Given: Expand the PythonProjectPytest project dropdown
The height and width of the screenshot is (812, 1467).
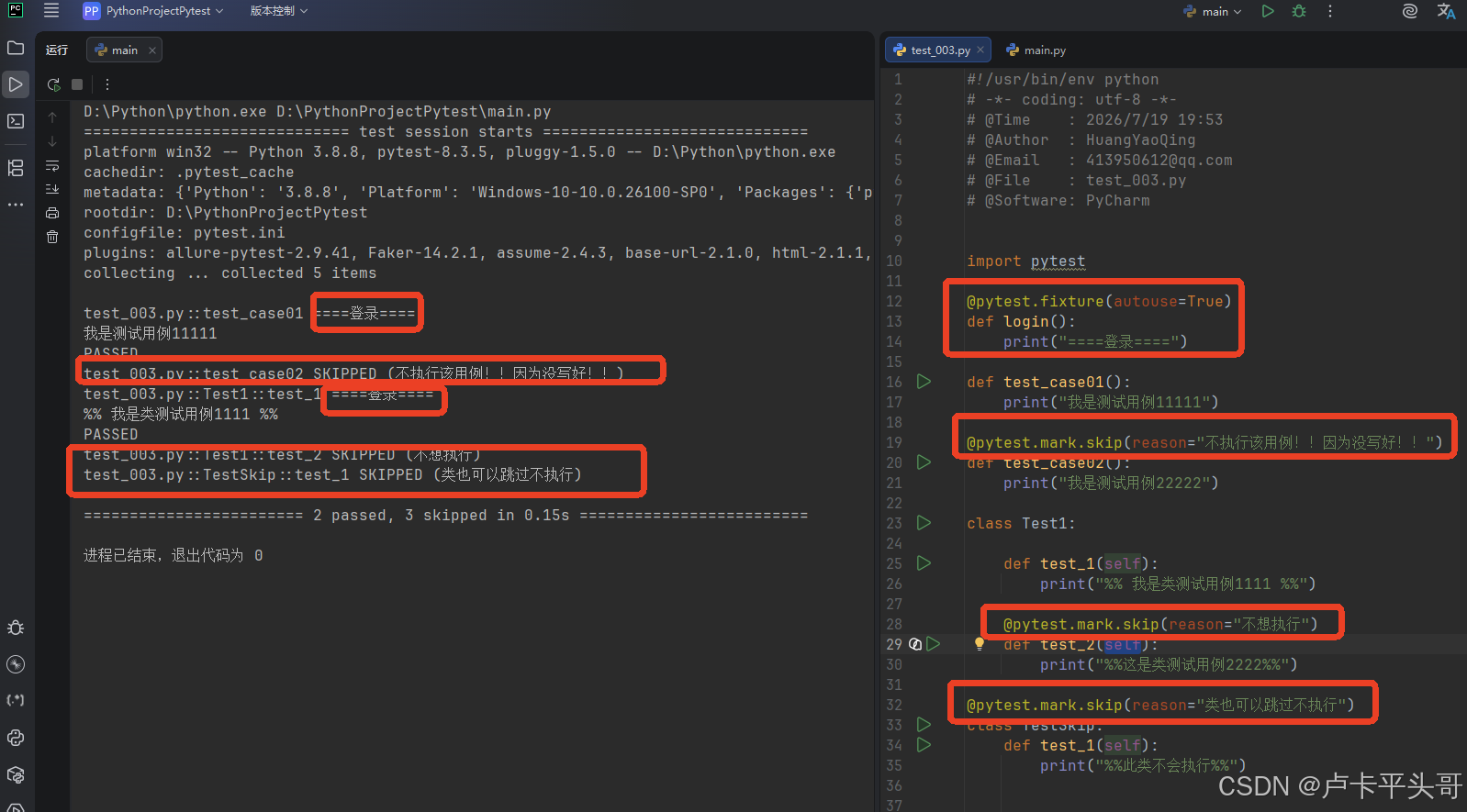Looking at the screenshot, I should click(x=153, y=11).
